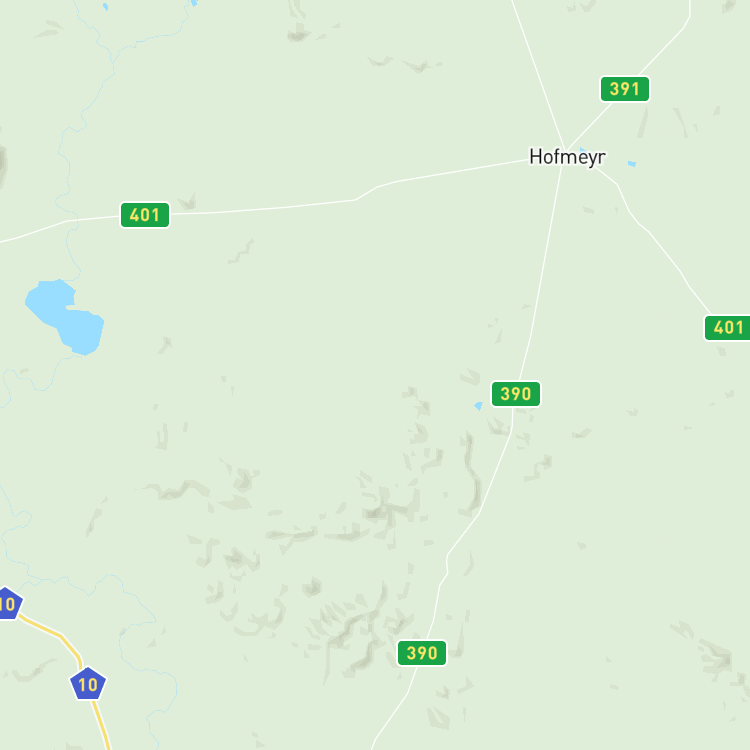Click the 401 shield at the right edge

727,328
